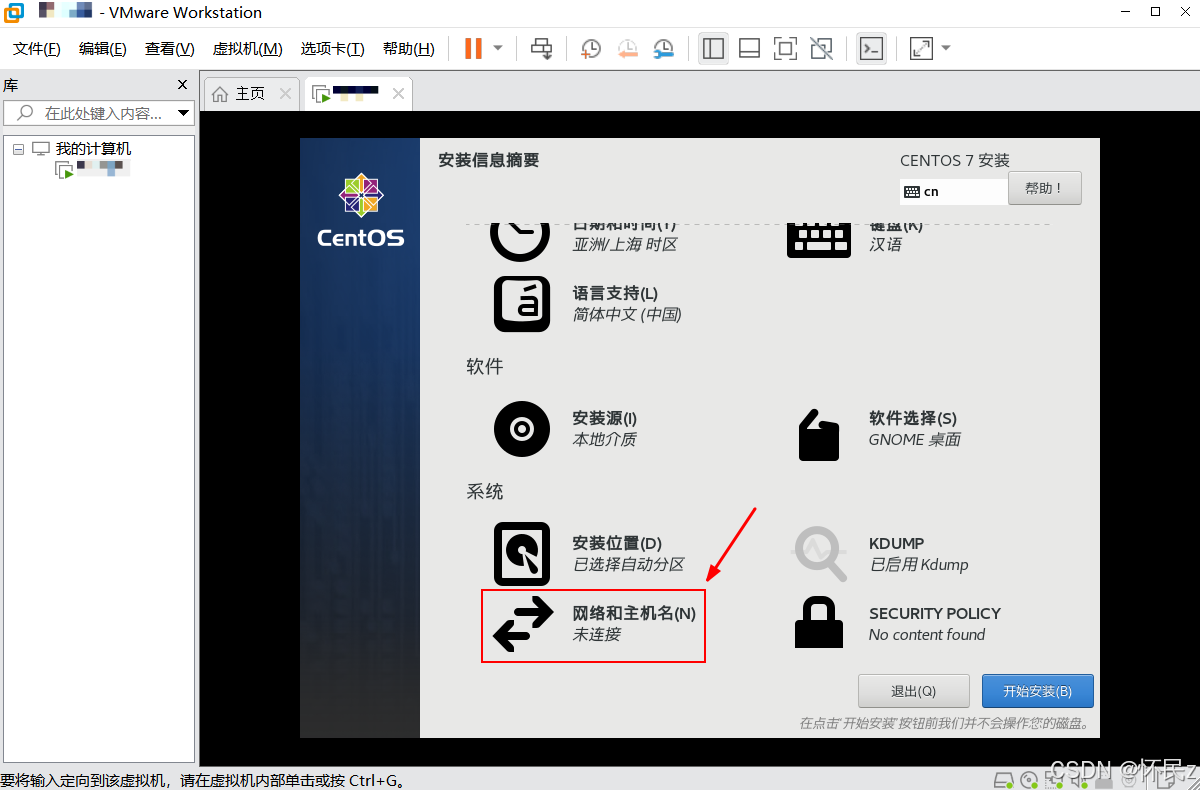Open the power options dropdown arrow beside pause

[498, 48]
